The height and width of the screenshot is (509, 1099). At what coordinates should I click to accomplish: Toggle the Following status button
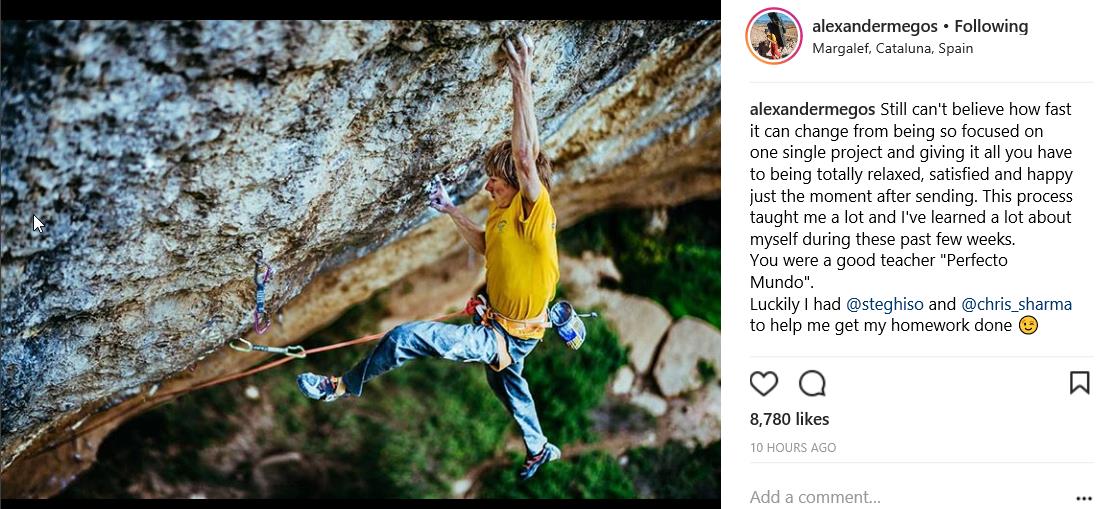click(991, 26)
